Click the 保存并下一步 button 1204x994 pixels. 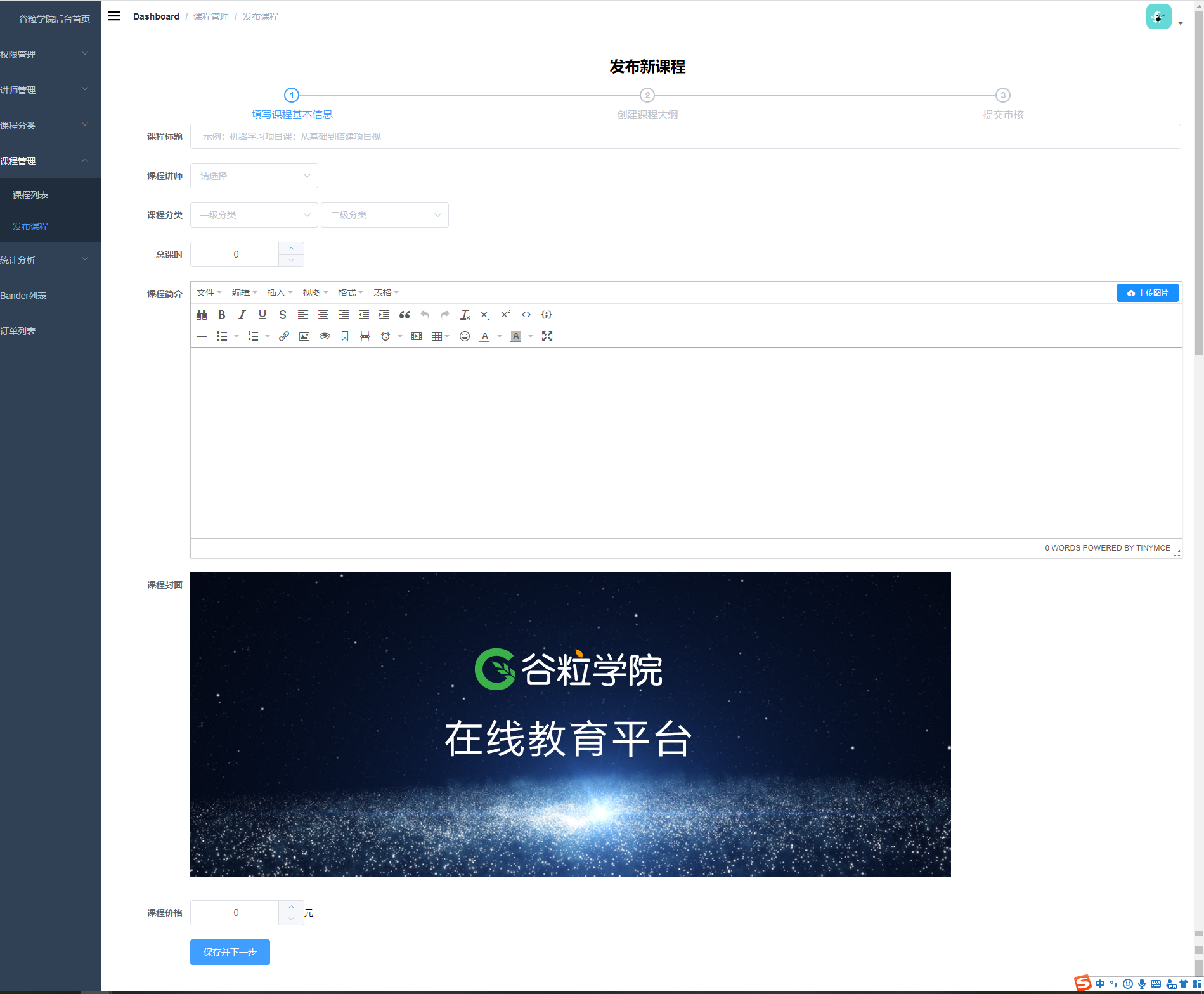coord(230,952)
